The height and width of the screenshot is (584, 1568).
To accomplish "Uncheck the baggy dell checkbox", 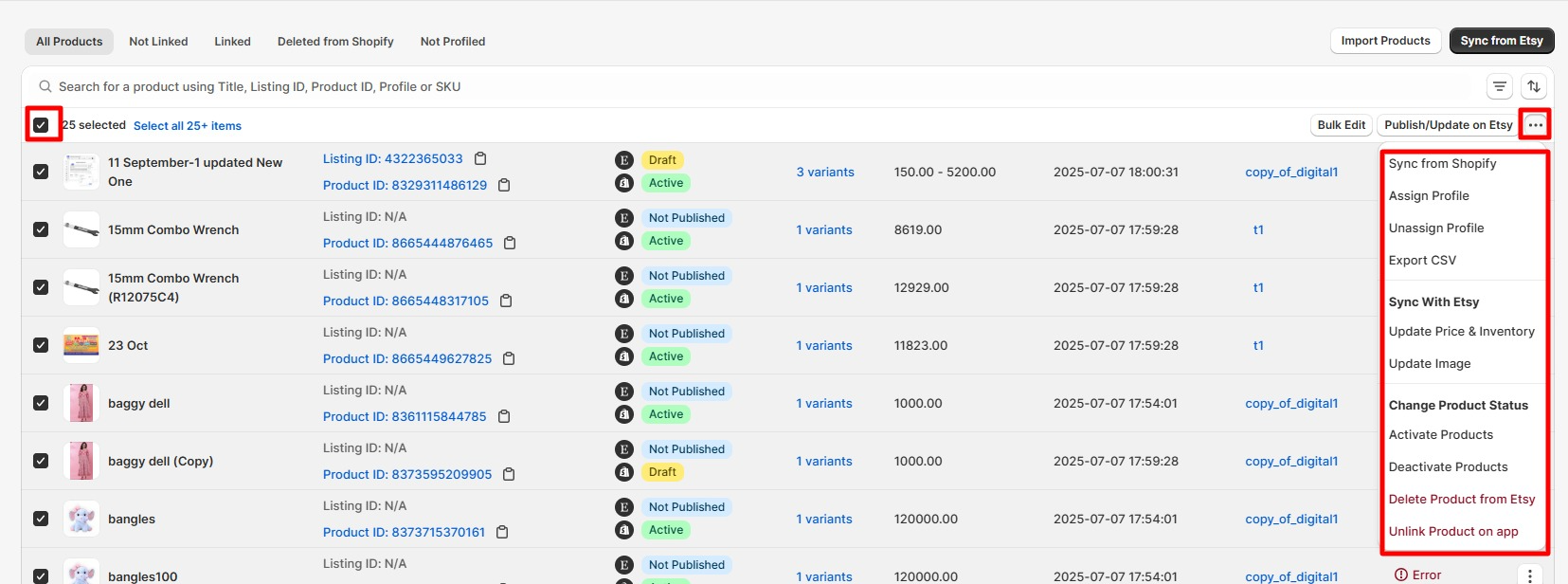I will [41, 403].
